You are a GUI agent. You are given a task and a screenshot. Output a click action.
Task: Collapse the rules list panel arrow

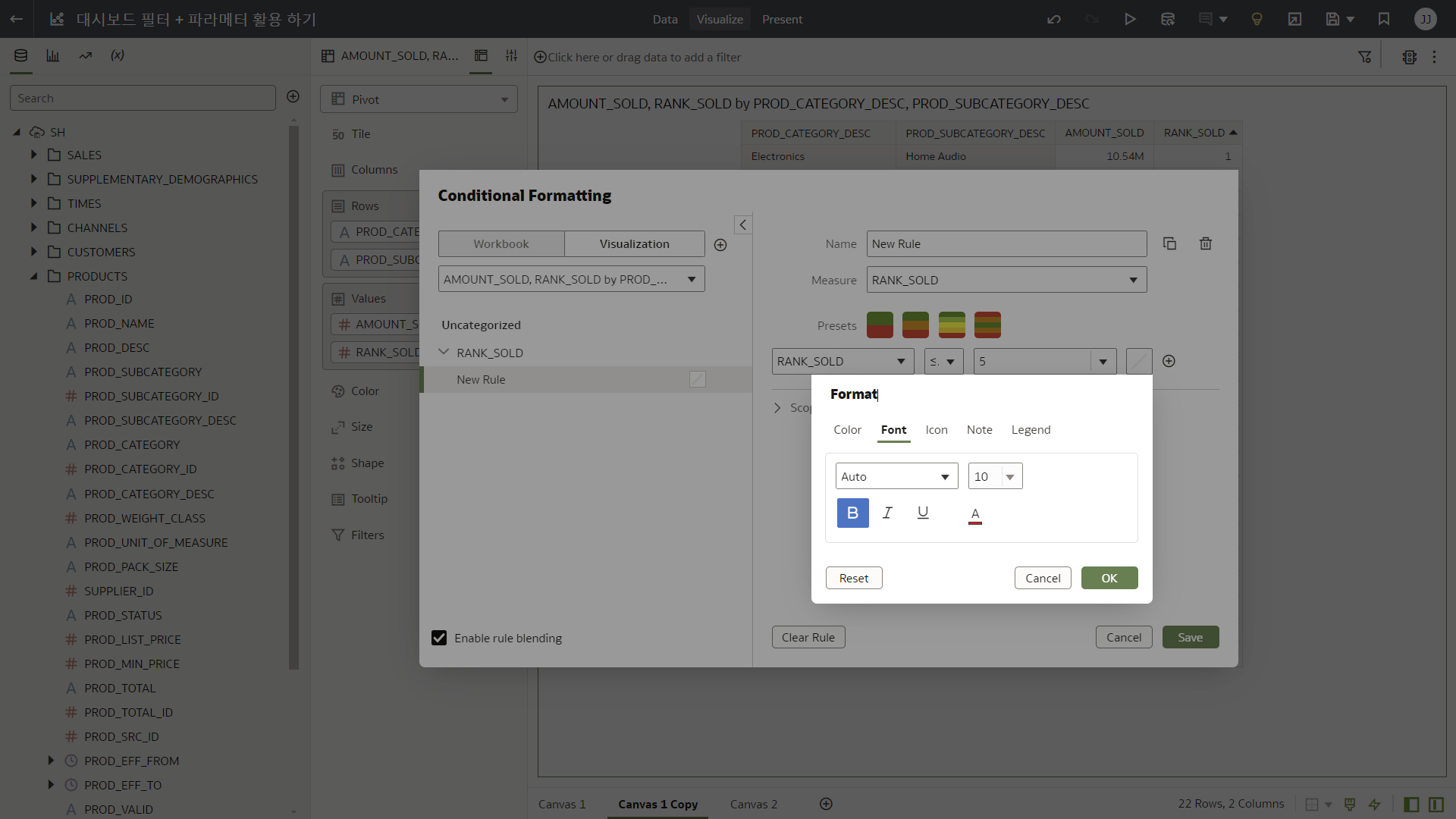pyautogui.click(x=743, y=224)
